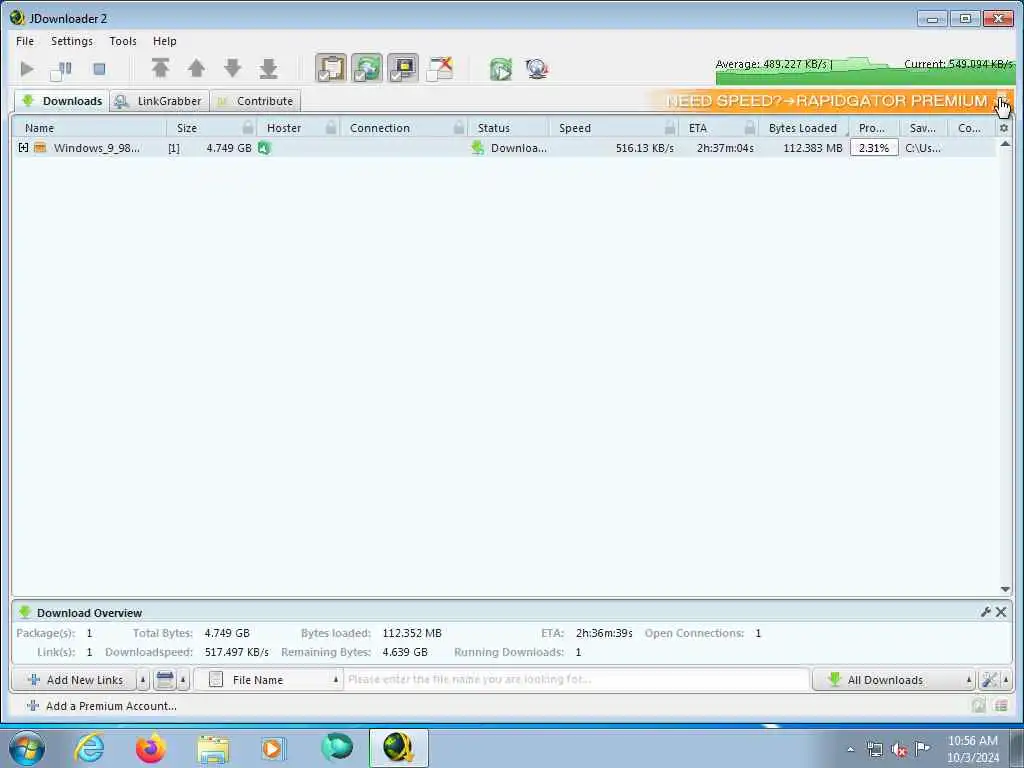Toggle lock on the Connection column

(x=459, y=128)
